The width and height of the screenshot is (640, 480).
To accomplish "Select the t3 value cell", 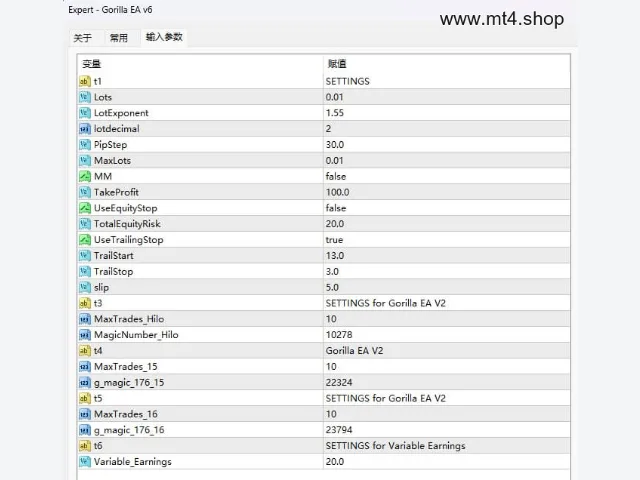I will pos(447,303).
